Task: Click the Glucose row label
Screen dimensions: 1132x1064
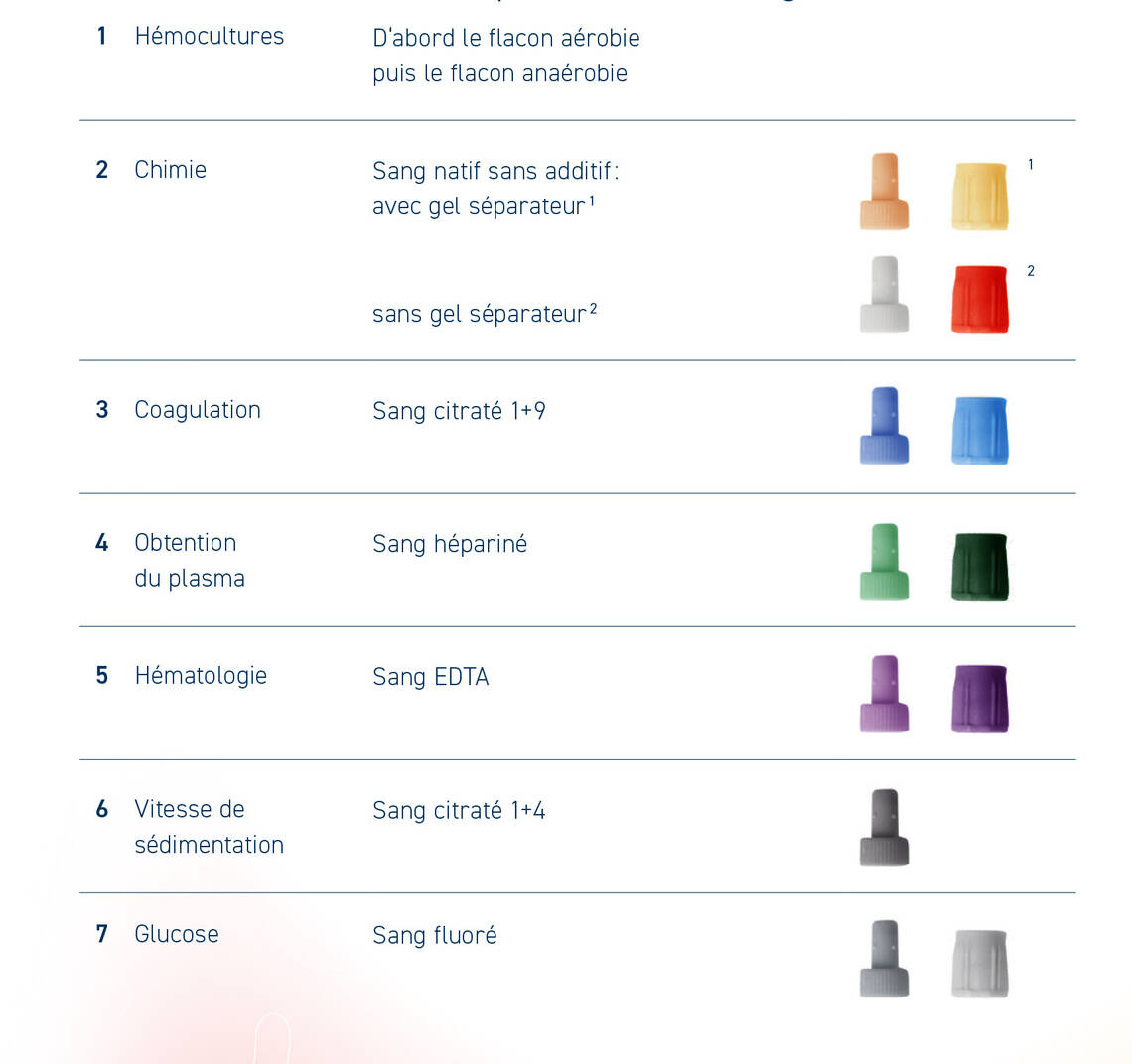Action: coord(177,934)
